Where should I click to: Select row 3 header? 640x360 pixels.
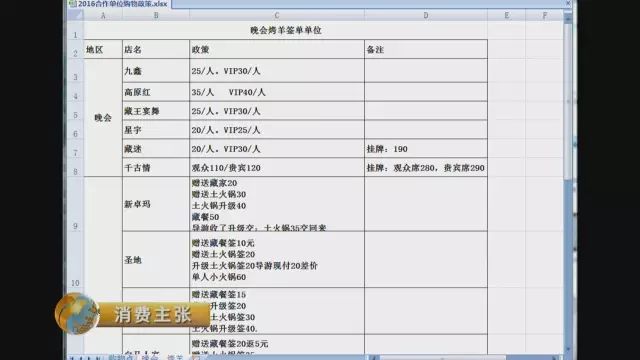pyautogui.click(x=76, y=70)
